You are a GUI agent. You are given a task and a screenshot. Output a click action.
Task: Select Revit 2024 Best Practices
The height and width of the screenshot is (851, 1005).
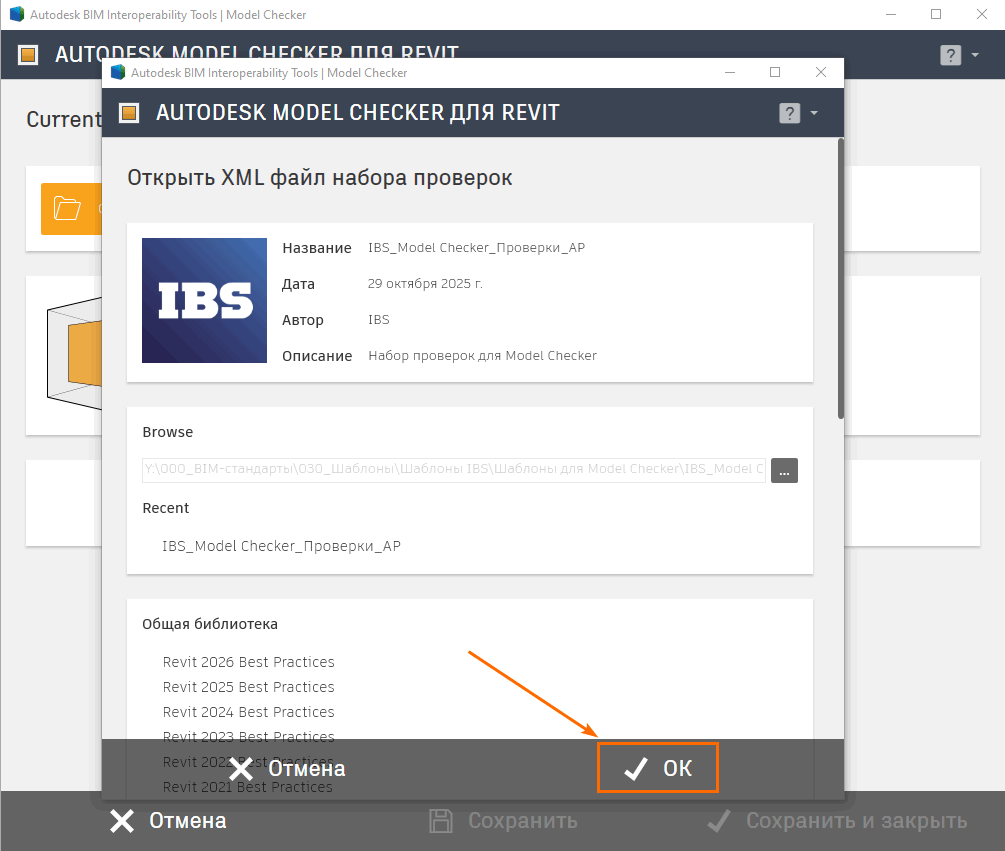(249, 712)
